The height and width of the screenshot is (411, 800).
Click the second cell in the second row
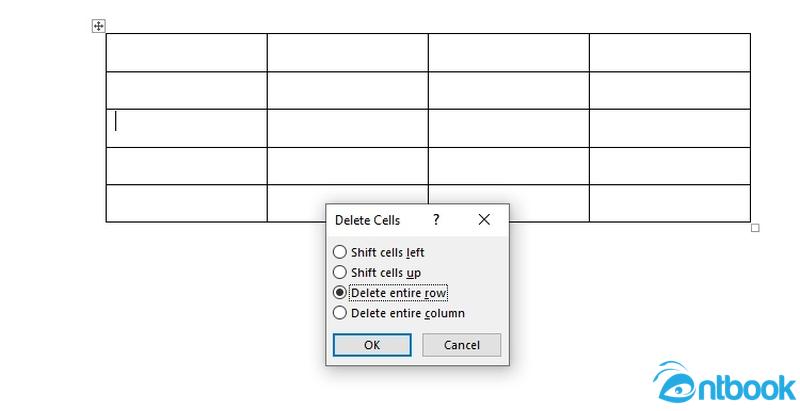(347, 90)
